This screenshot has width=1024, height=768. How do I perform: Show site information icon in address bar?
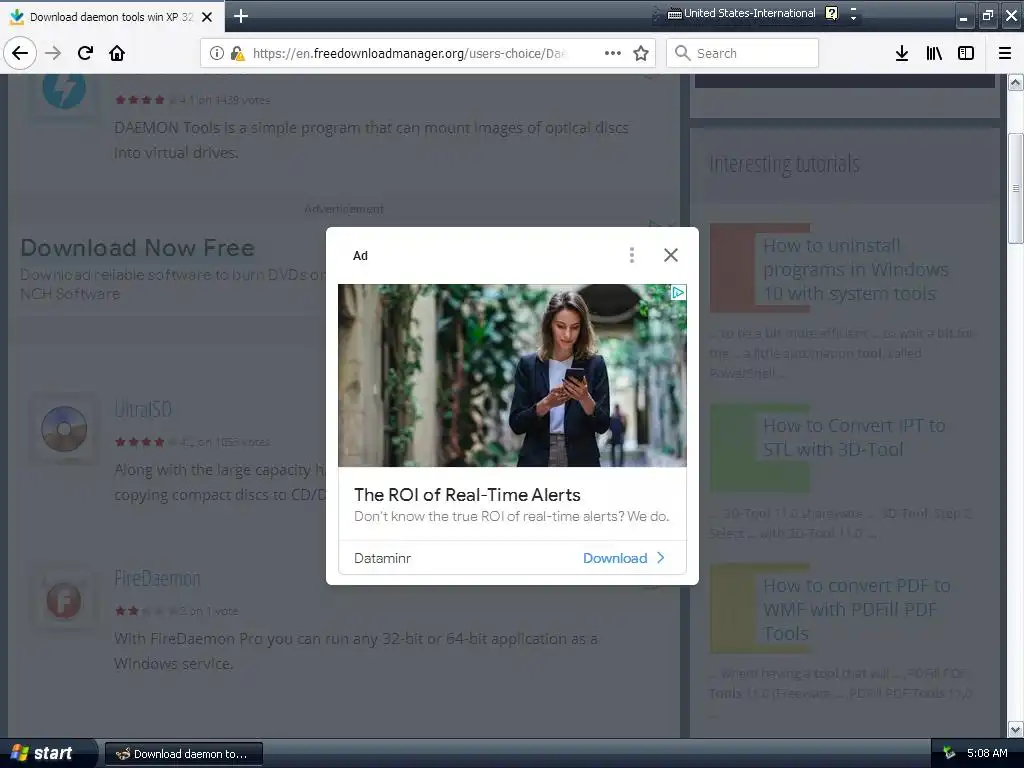[217, 53]
